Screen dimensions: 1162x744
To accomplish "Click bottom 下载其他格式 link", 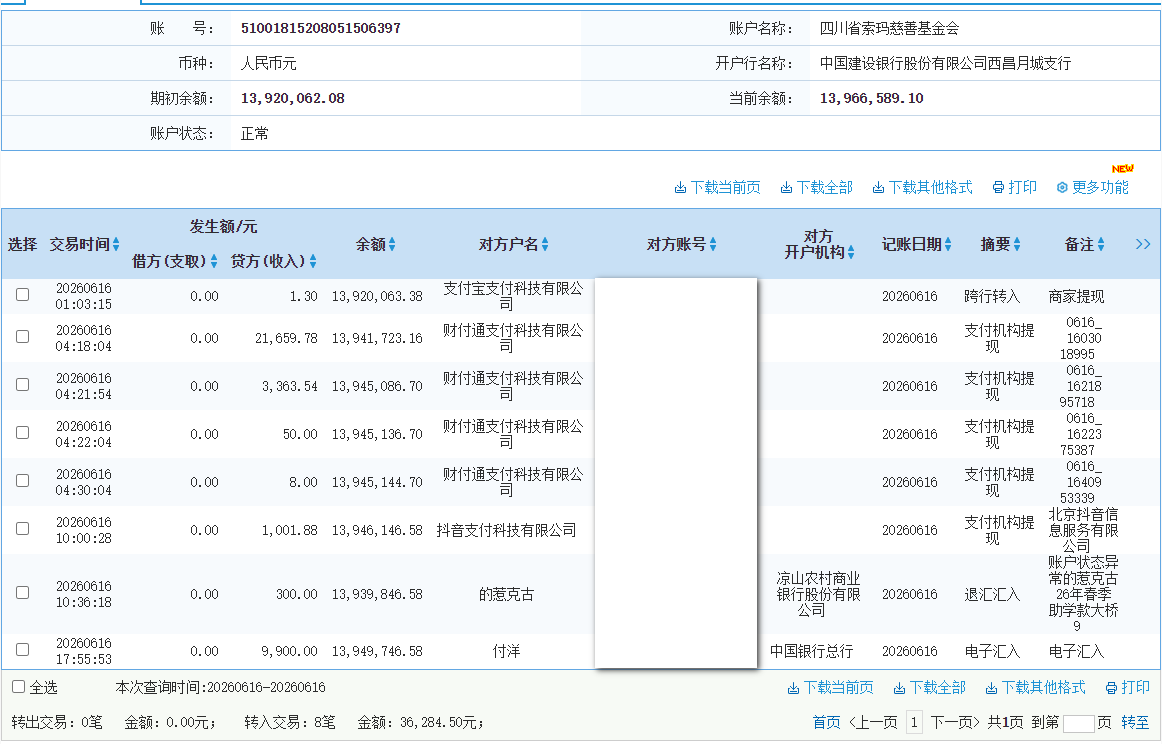I will tap(1035, 688).
